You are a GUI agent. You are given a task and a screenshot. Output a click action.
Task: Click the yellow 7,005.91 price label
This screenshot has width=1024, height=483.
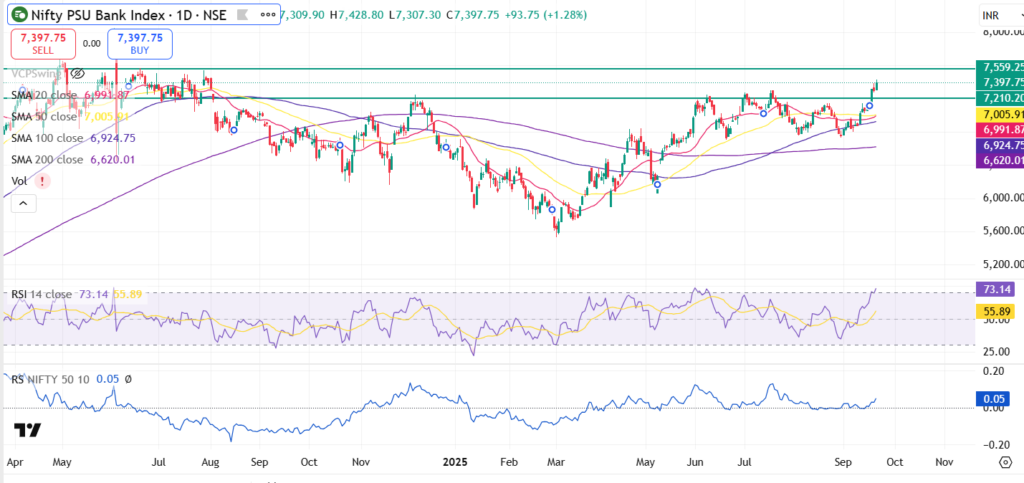pyautogui.click(x=999, y=114)
